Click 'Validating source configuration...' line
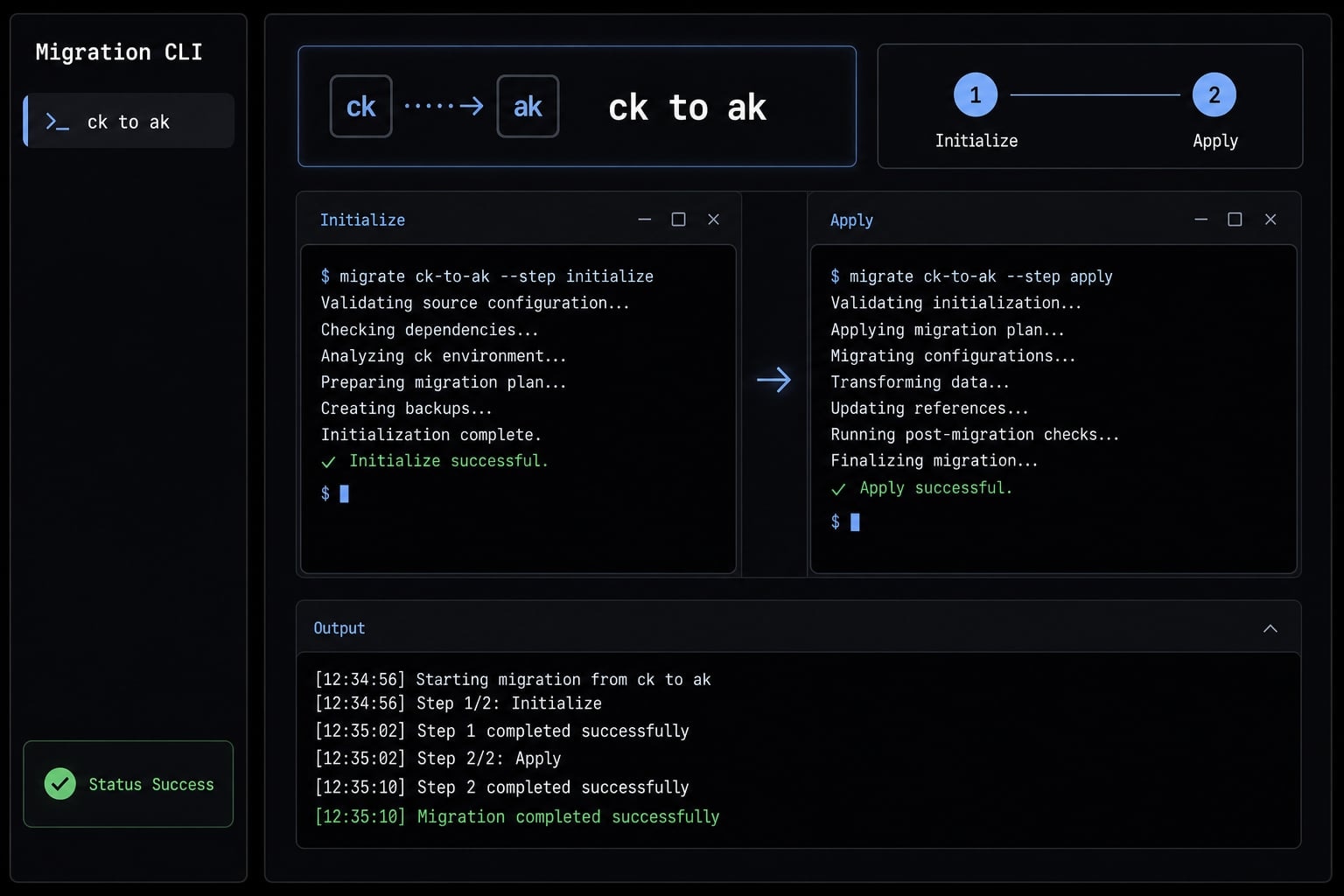 click(x=475, y=303)
